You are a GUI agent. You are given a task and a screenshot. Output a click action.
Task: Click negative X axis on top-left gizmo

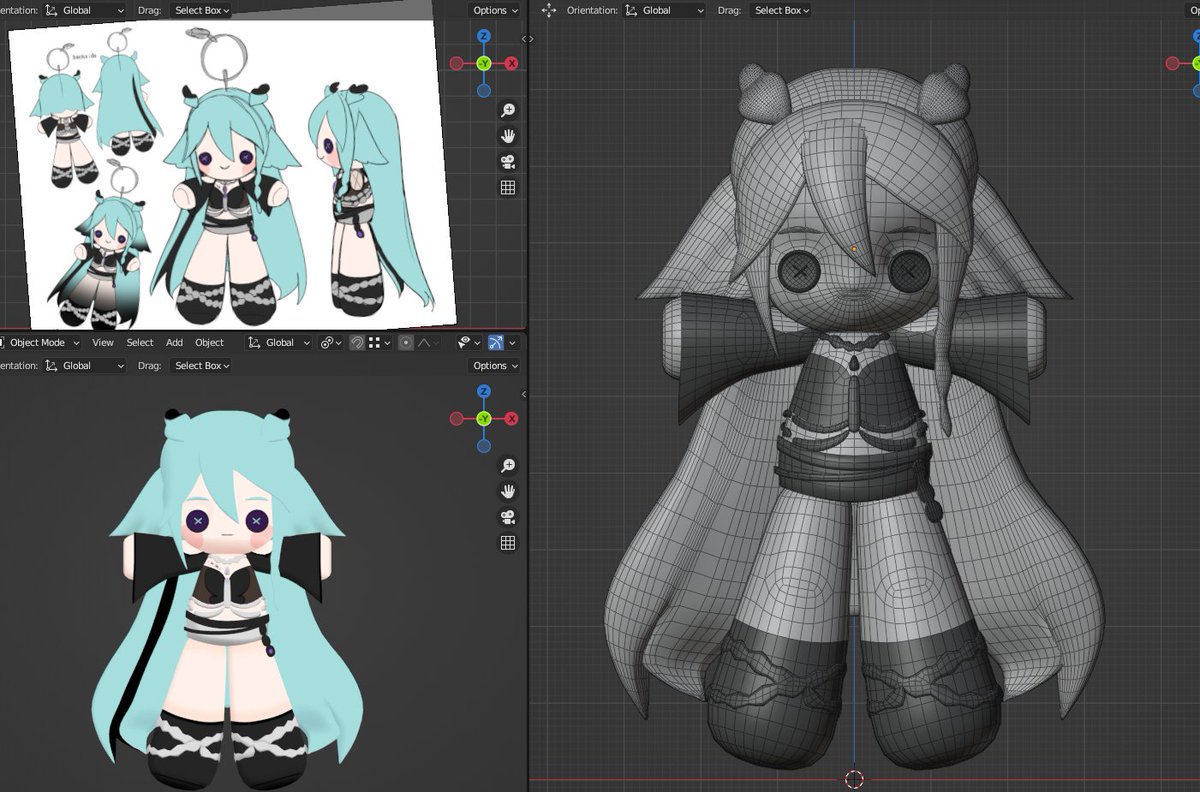(456, 63)
